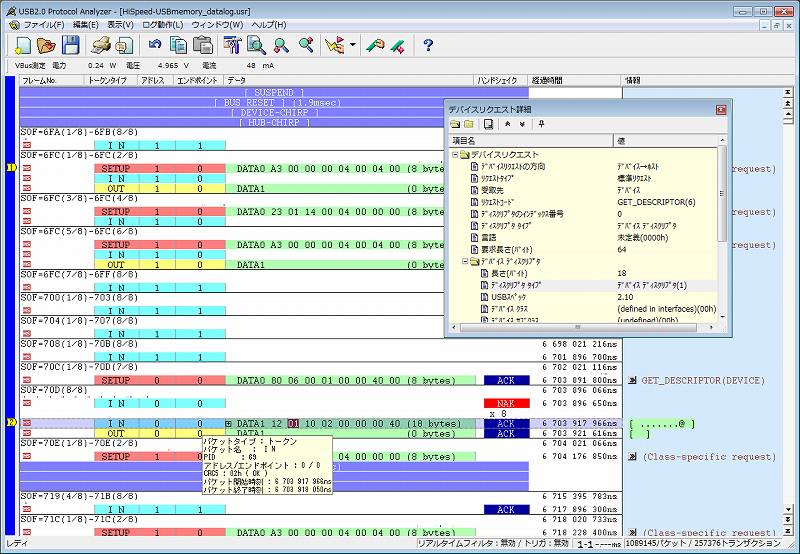Viewport: 800px width, 554px height.
Task: Click the Search magnifier over document icon
Action: (x=256, y=45)
